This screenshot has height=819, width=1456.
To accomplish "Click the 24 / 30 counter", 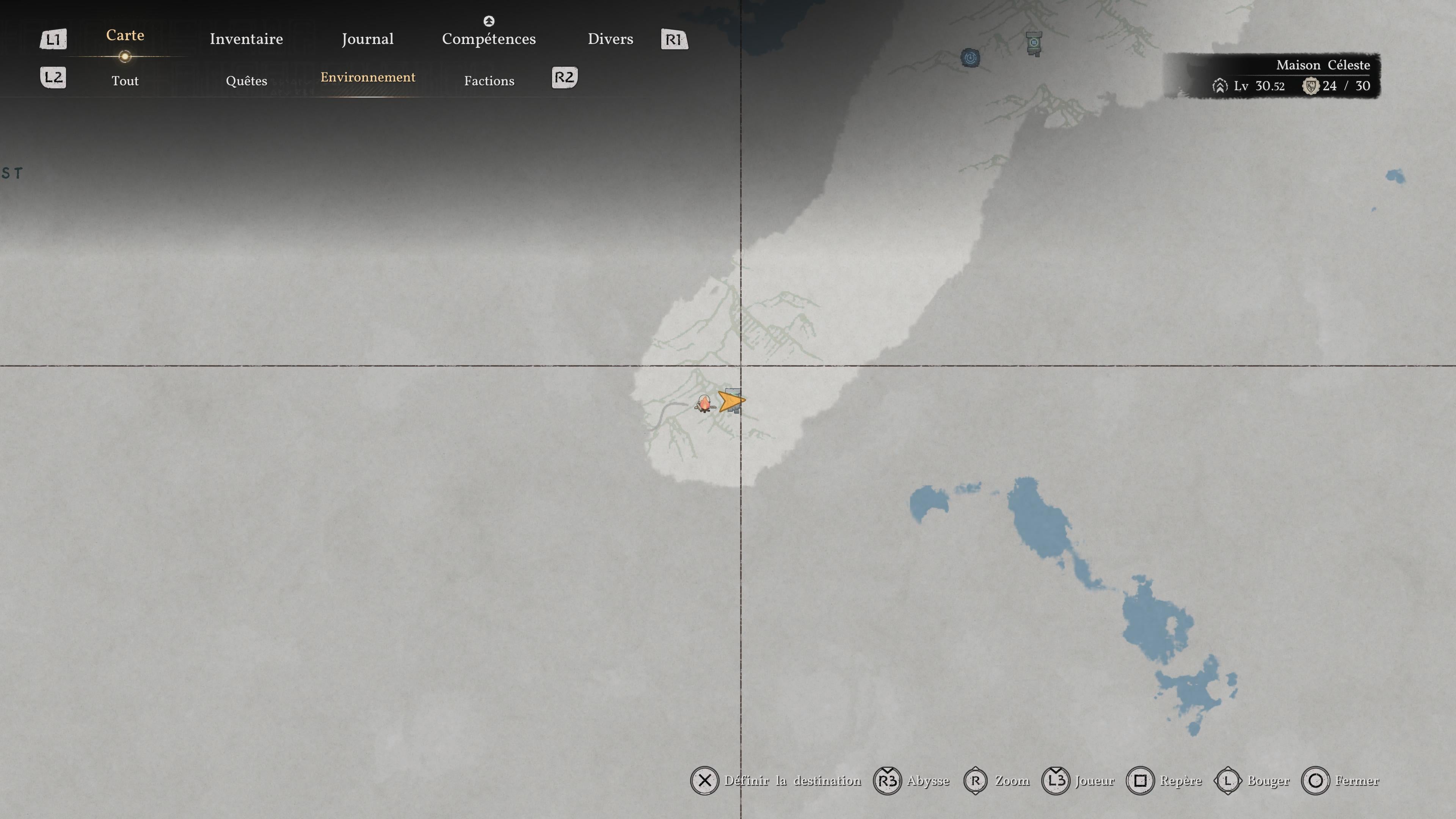I will (x=1346, y=86).
